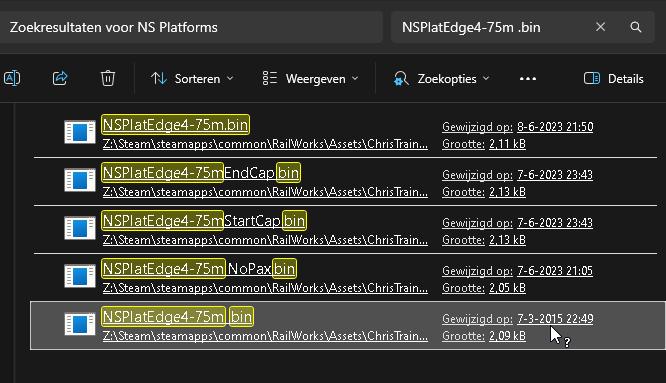Click the address bar Zoekresultaten voor NS Platforms

pos(191,27)
